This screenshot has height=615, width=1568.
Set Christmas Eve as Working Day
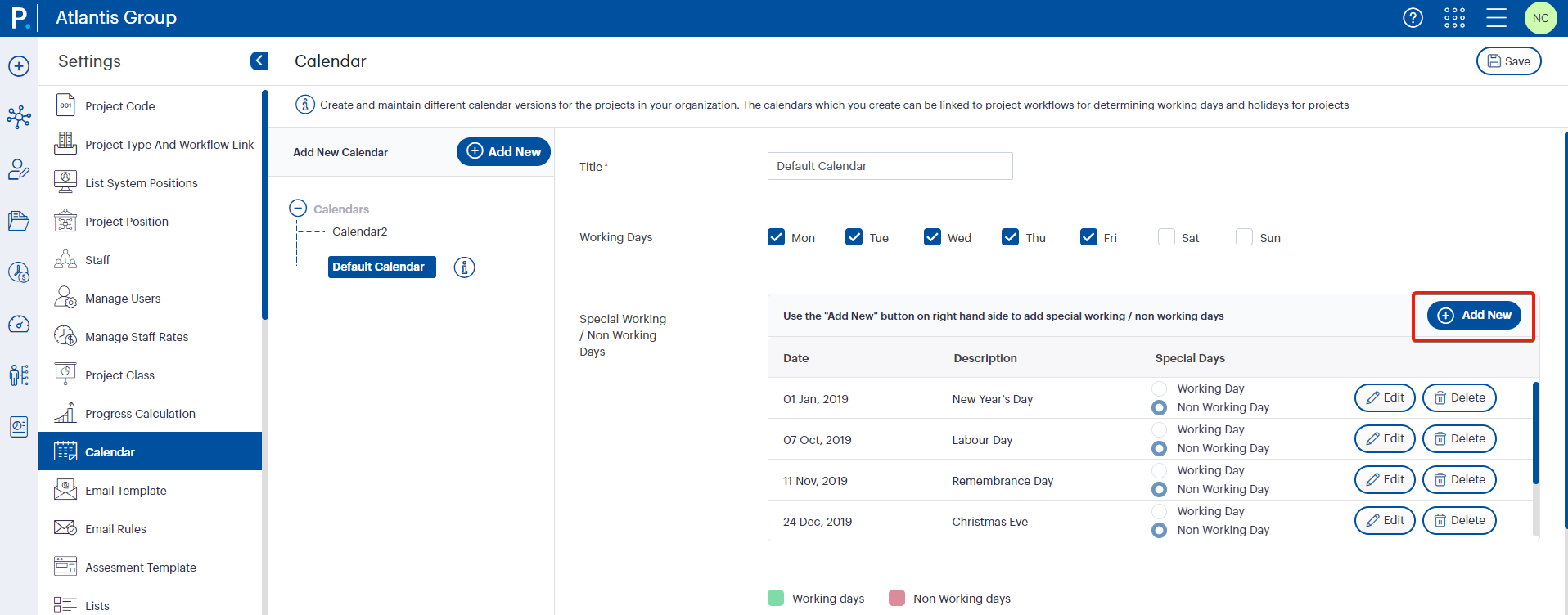coord(1159,511)
